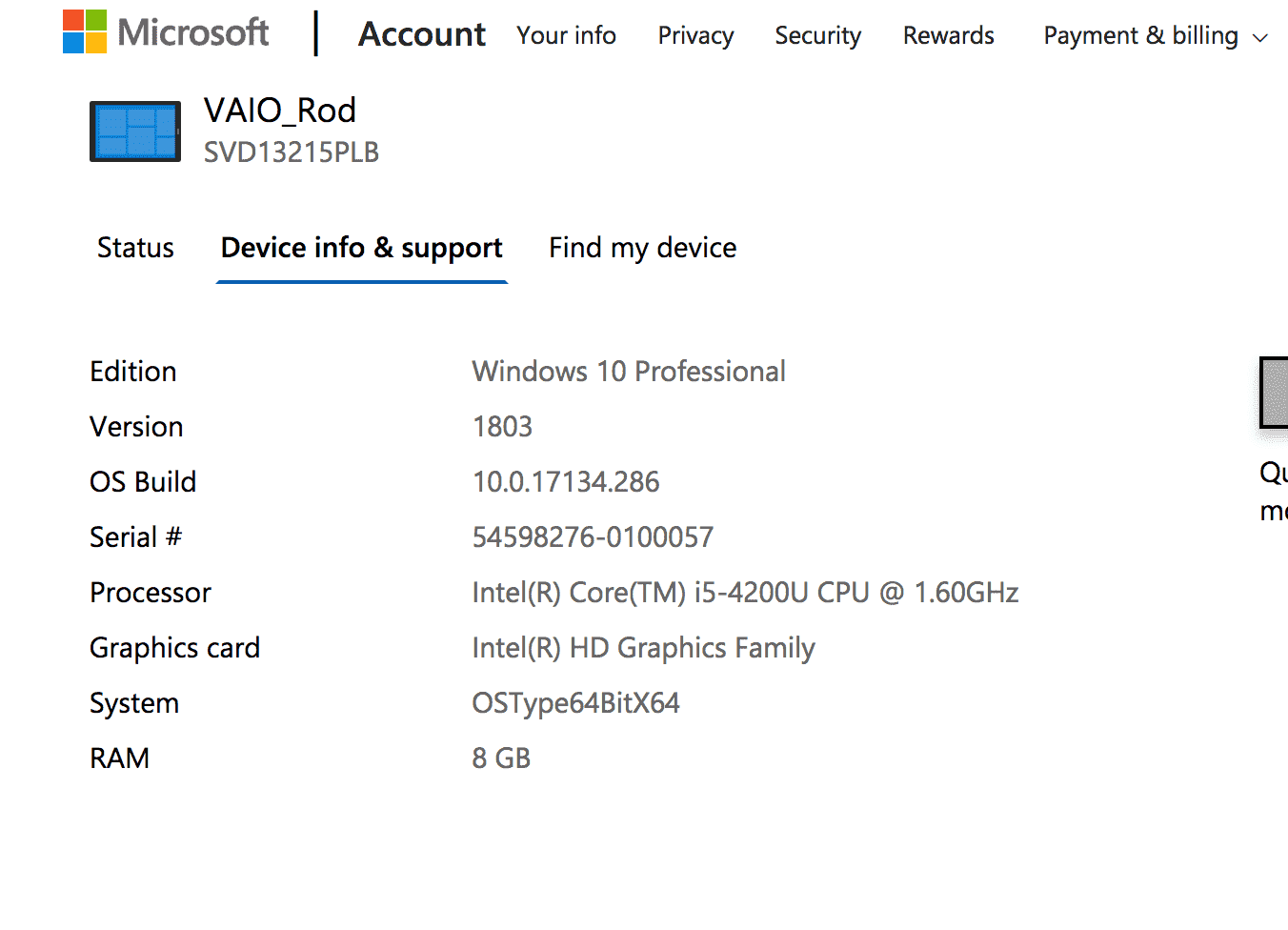Select the Device info & support tab
The height and width of the screenshot is (930, 1288).
point(362,249)
